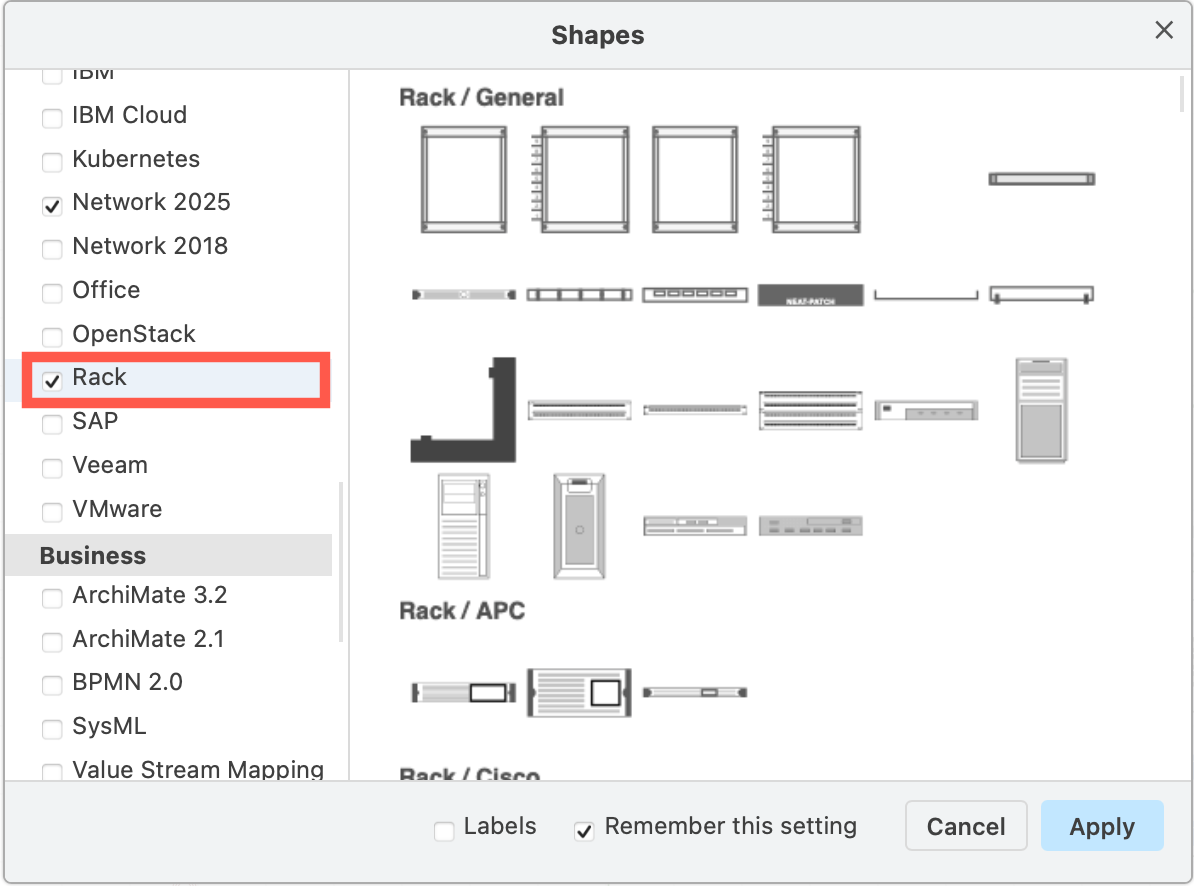Click the Apply button
Viewport: 1194px width, 886px height.
(x=1102, y=826)
